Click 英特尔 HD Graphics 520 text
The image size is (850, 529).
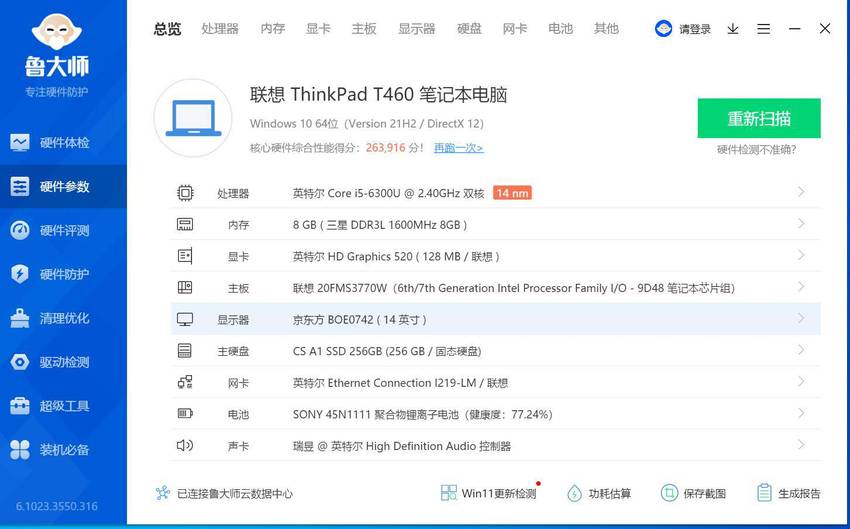coord(396,256)
